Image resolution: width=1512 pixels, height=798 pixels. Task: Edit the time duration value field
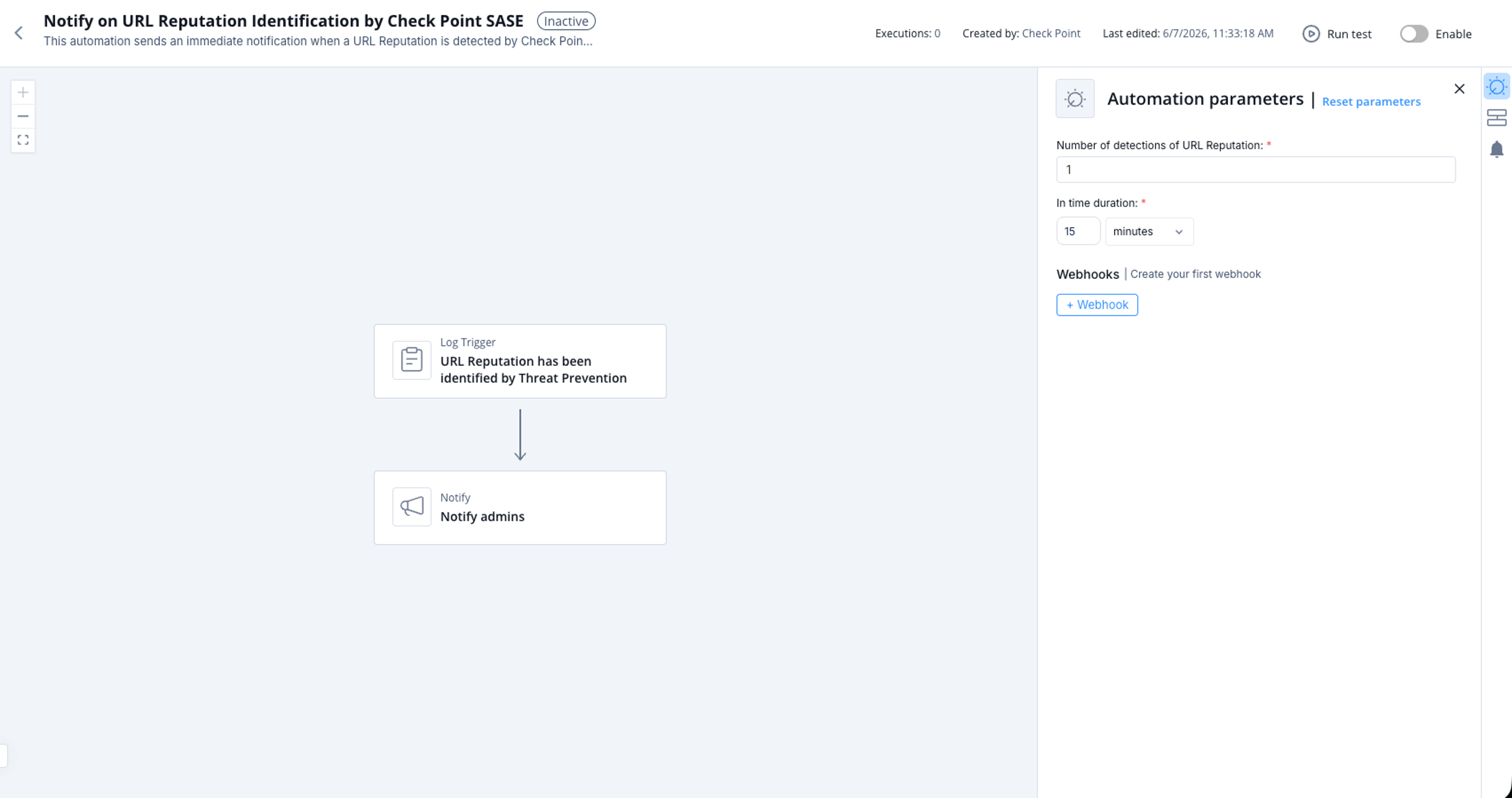click(x=1078, y=231)
